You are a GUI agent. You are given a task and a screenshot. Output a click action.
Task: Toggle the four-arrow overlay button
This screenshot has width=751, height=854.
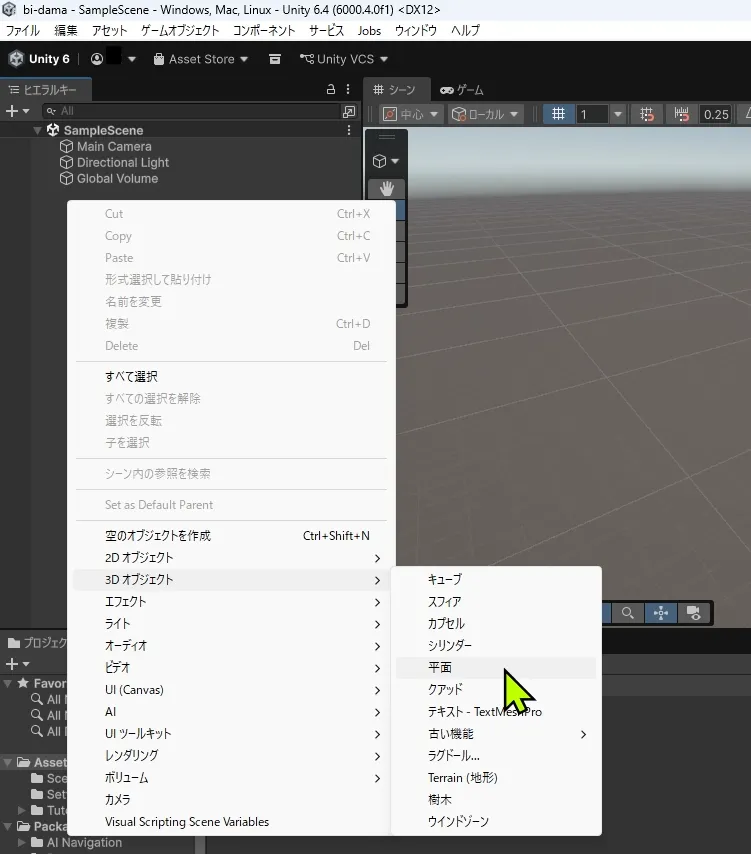pos(660,612)
